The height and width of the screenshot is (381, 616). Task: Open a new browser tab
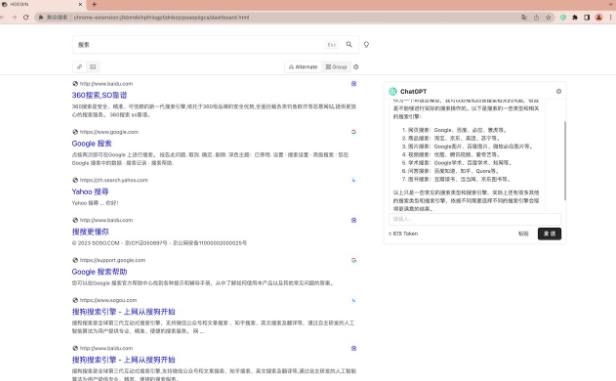point(94,4)
